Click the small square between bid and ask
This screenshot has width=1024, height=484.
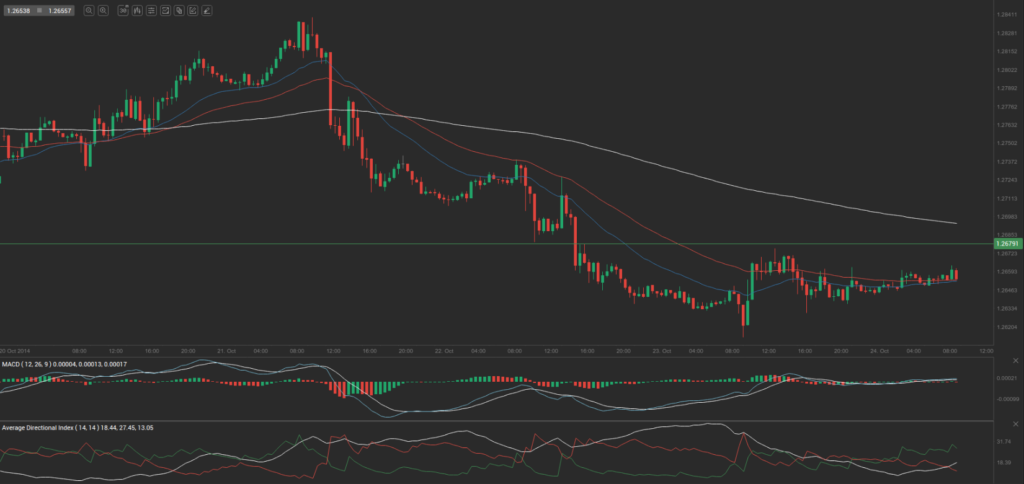[39, 10]
